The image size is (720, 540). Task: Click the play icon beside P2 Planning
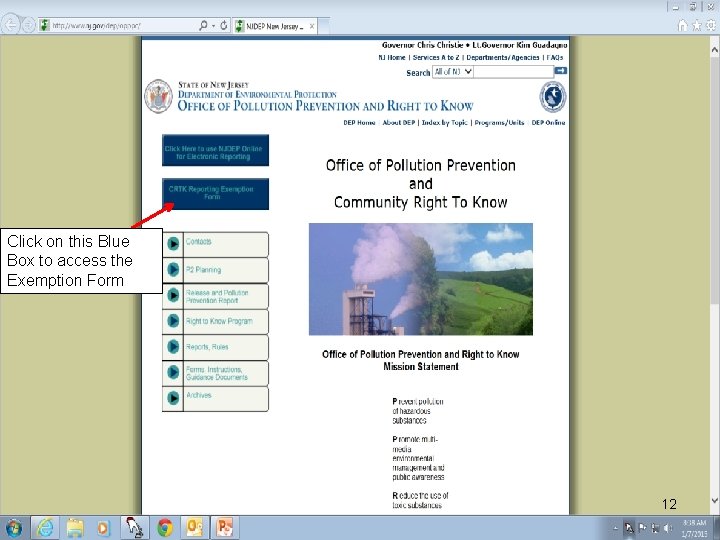click(x=173, y=269)
